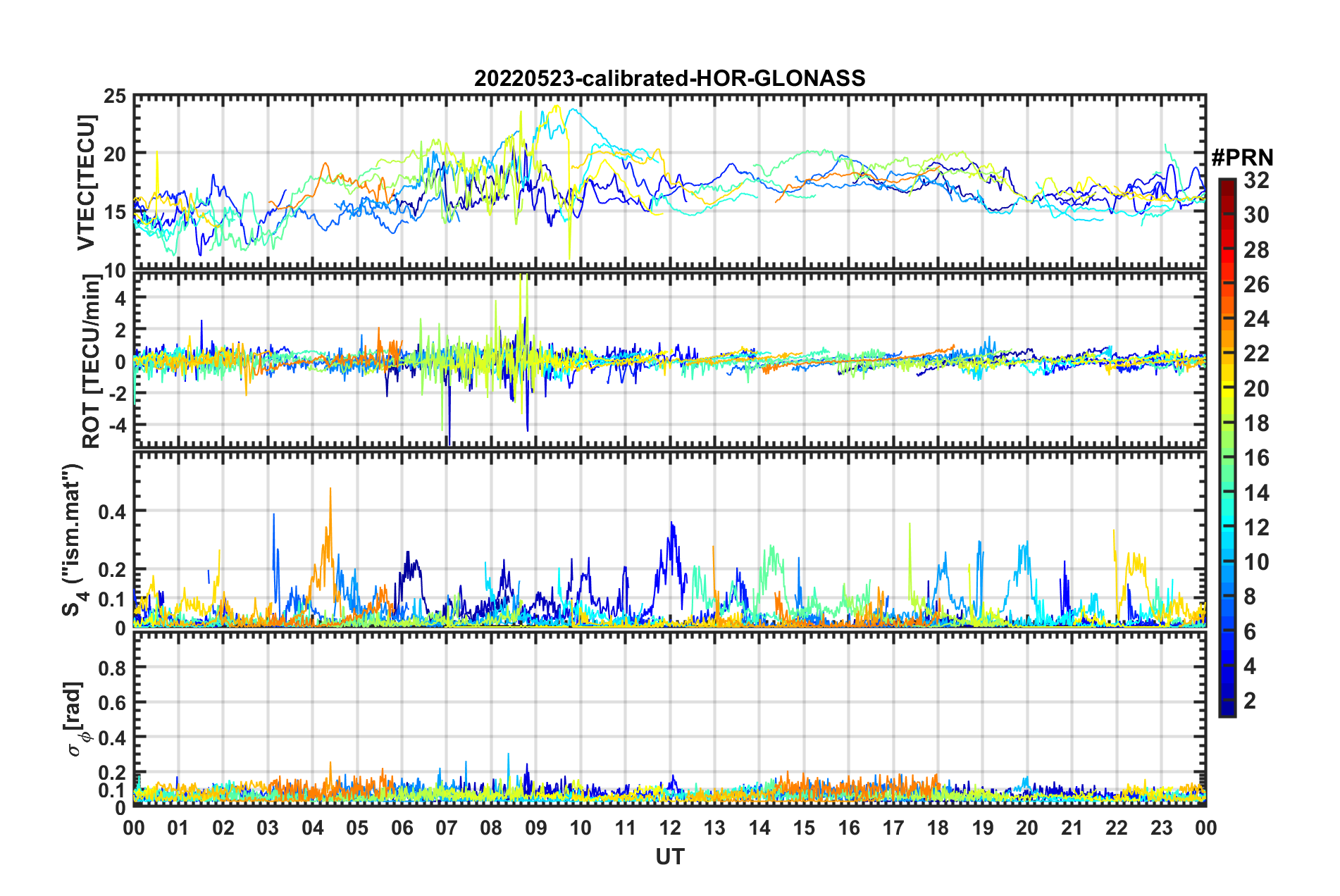Click colorbar tick label 8
Image resolution: width=1340 pixels, height=896 pixels.
point(1251,597)
